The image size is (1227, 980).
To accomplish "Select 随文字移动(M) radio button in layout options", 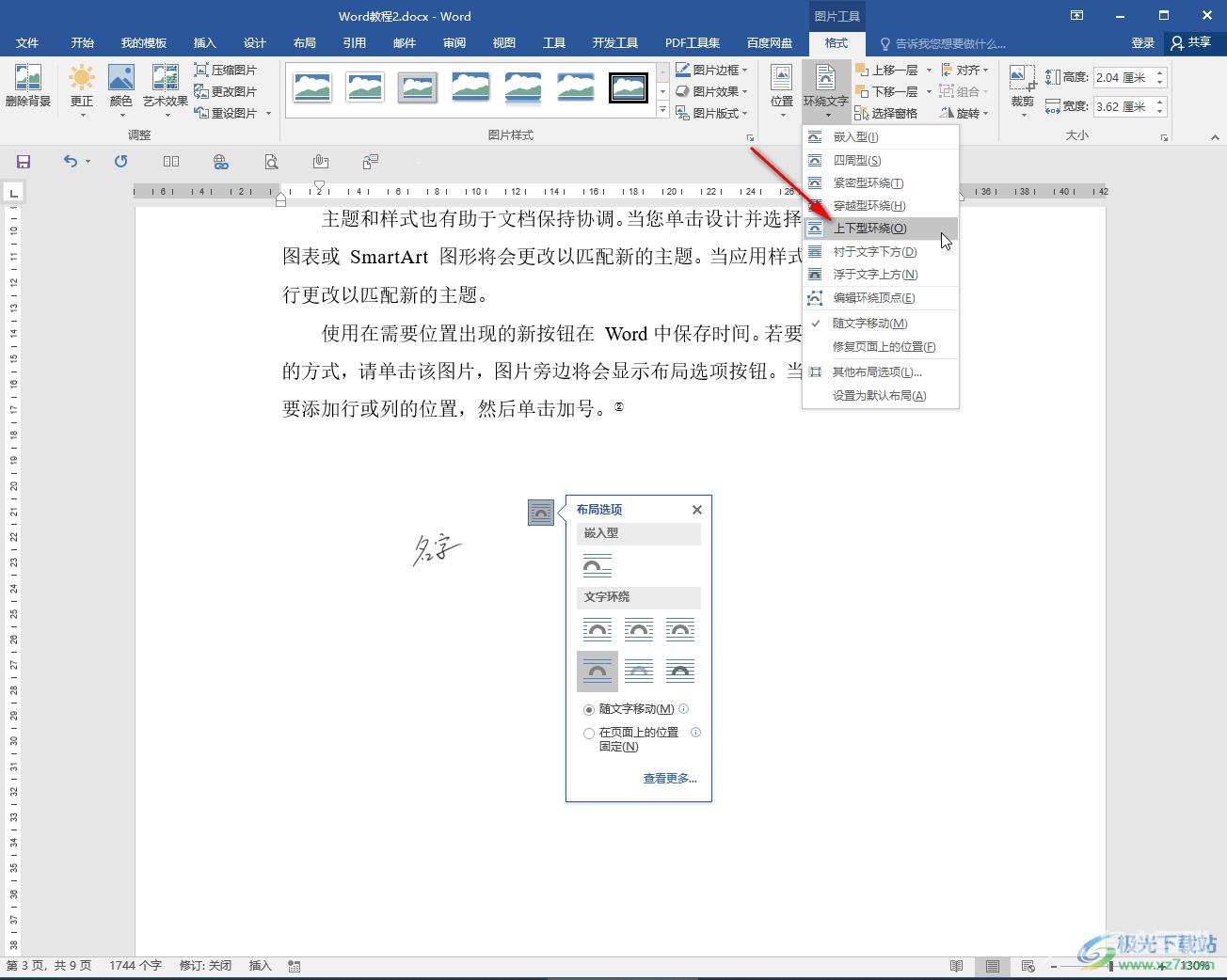I will click(x=589, y=710).
